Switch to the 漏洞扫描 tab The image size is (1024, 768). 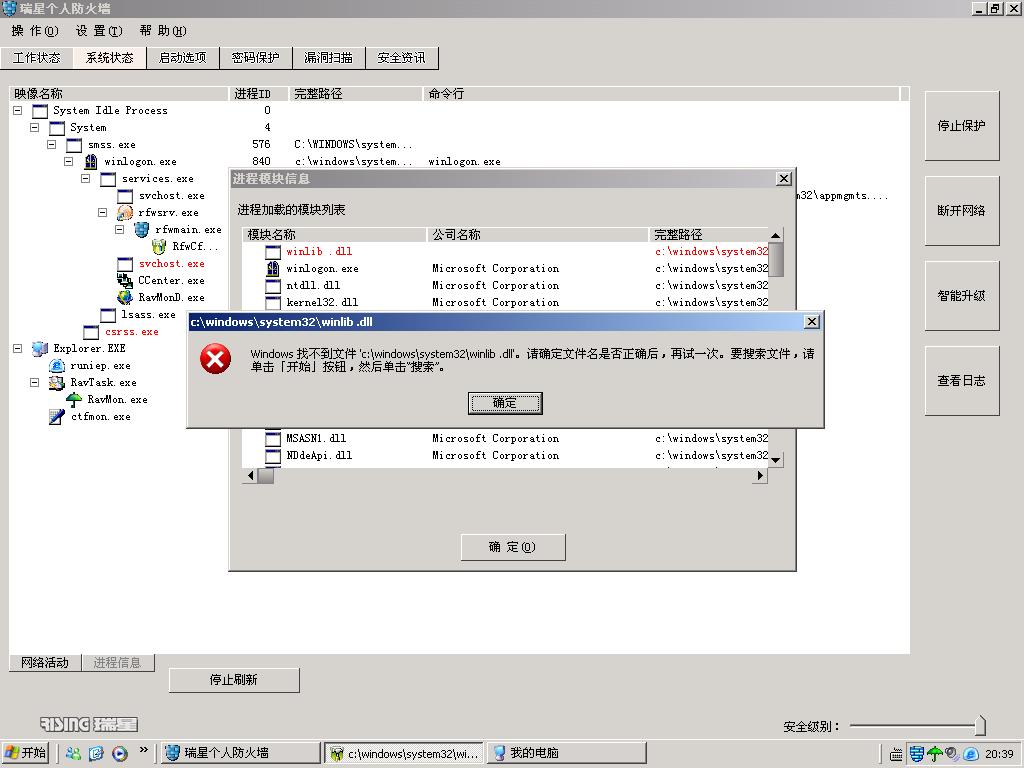tap(328, 57)
